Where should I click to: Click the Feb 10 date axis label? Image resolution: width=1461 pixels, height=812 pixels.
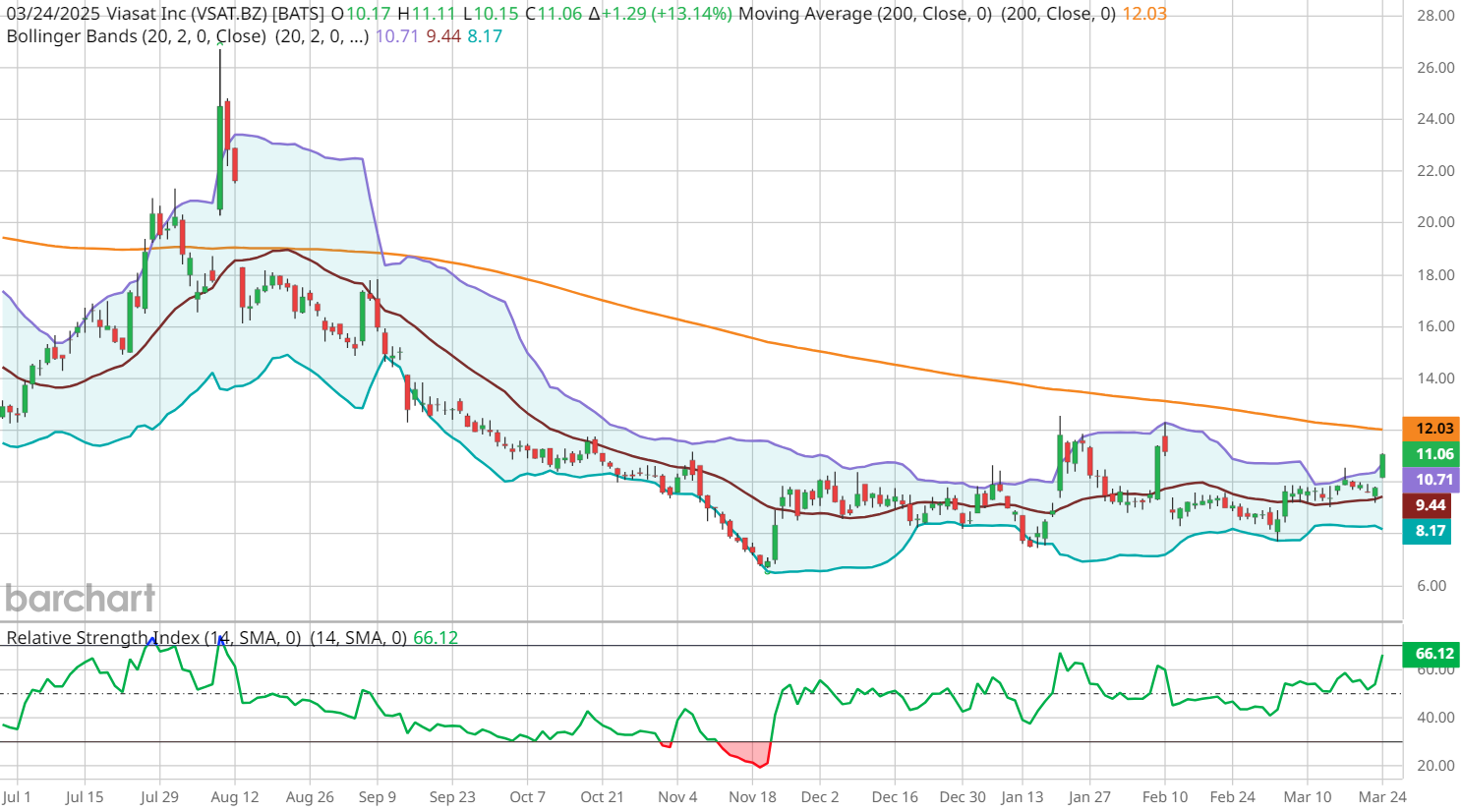tap(1165, 797)
